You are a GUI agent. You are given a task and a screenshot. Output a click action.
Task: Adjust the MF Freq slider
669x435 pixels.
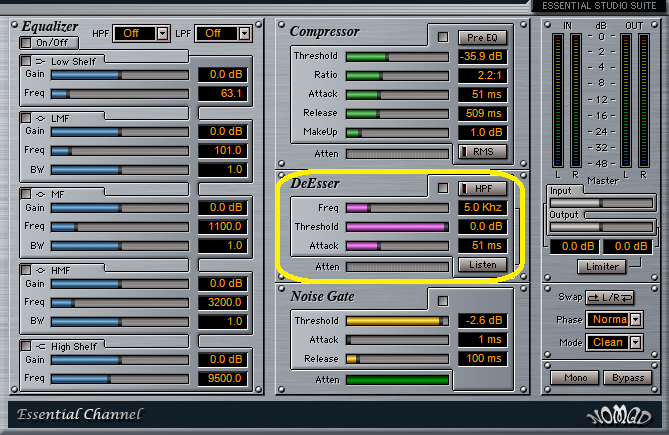coord(120,227)
